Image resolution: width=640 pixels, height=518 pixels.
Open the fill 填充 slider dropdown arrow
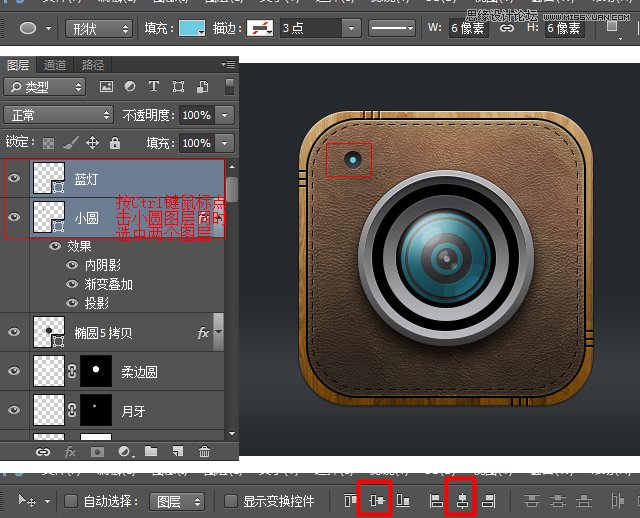[x=224, y=143]
